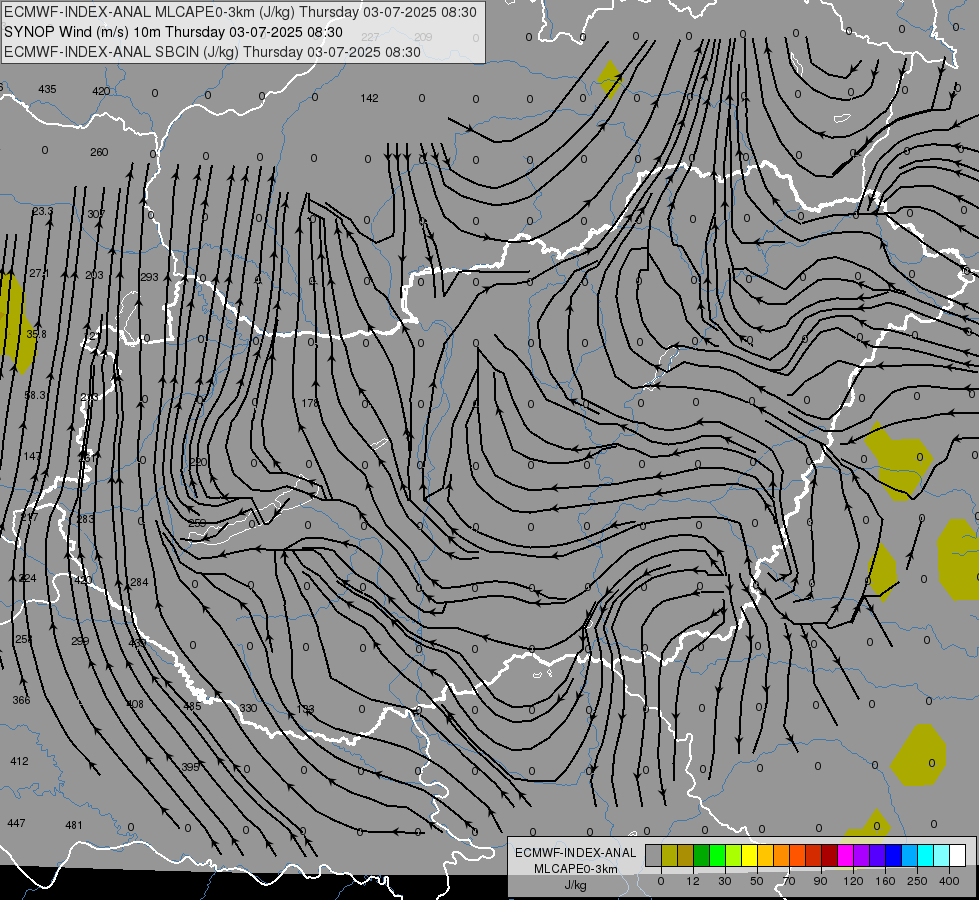Click the map value 395
979x900 pixels.
pos(190,767)
